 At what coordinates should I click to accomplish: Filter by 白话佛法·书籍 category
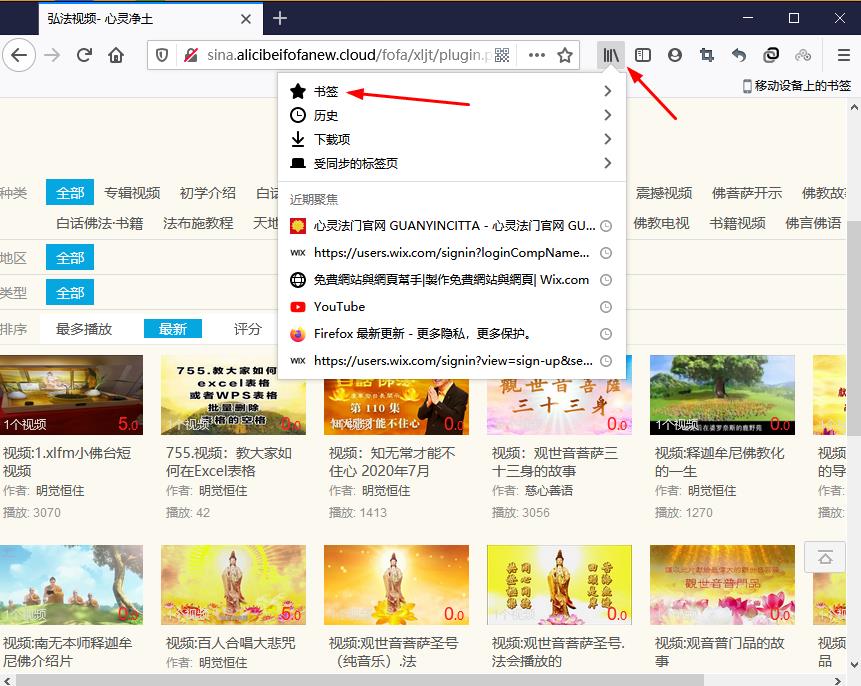[99, 223]
